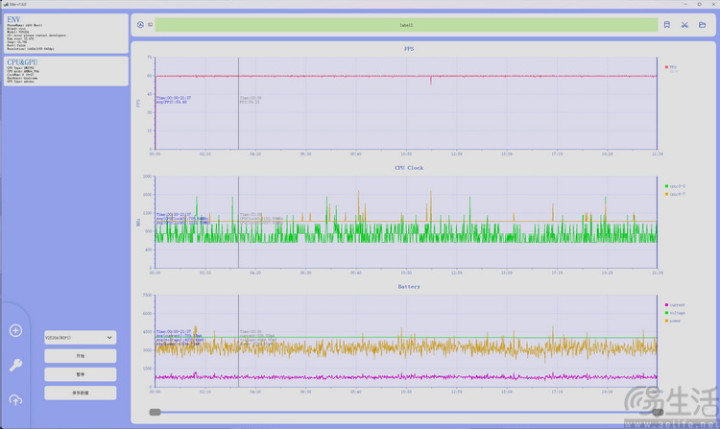
Task: Click the third button below device dropdown
Action: click(80, 393)
